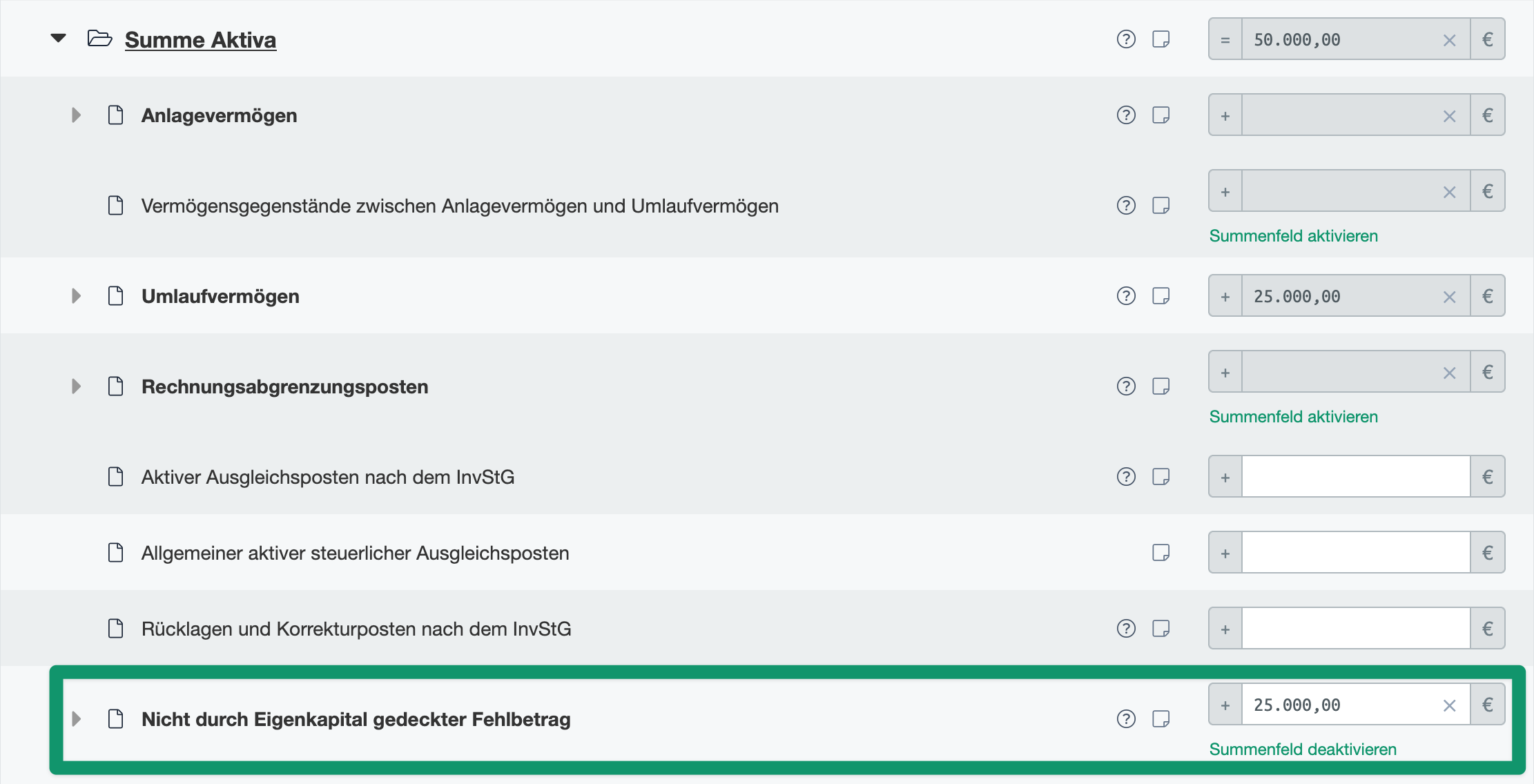Activate sum field for Vermögensgegenstände row
Screen dimensions: 1534x784
tap(1293, 236)
